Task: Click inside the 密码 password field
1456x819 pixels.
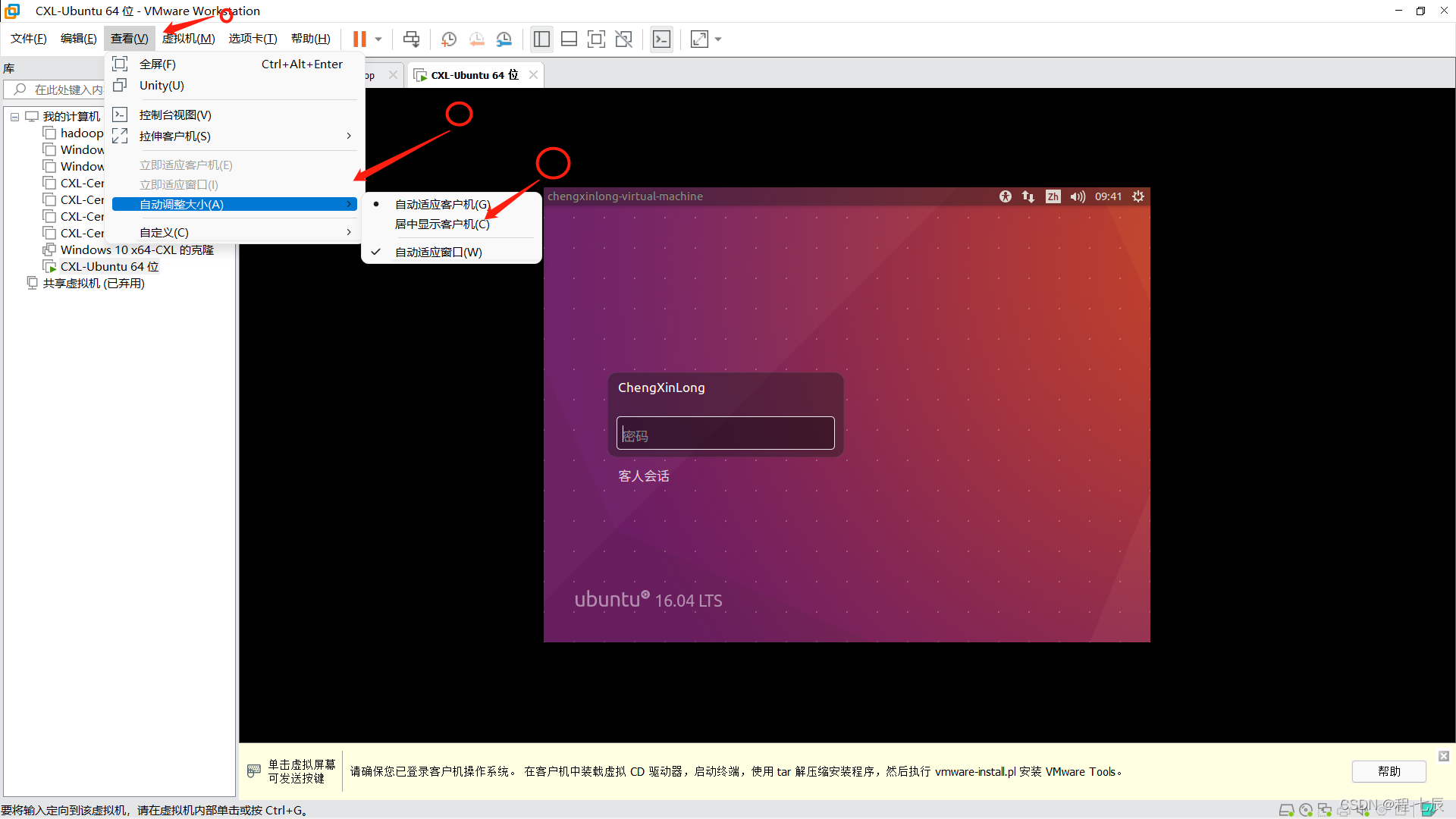Action: click(x=724, y=434)
